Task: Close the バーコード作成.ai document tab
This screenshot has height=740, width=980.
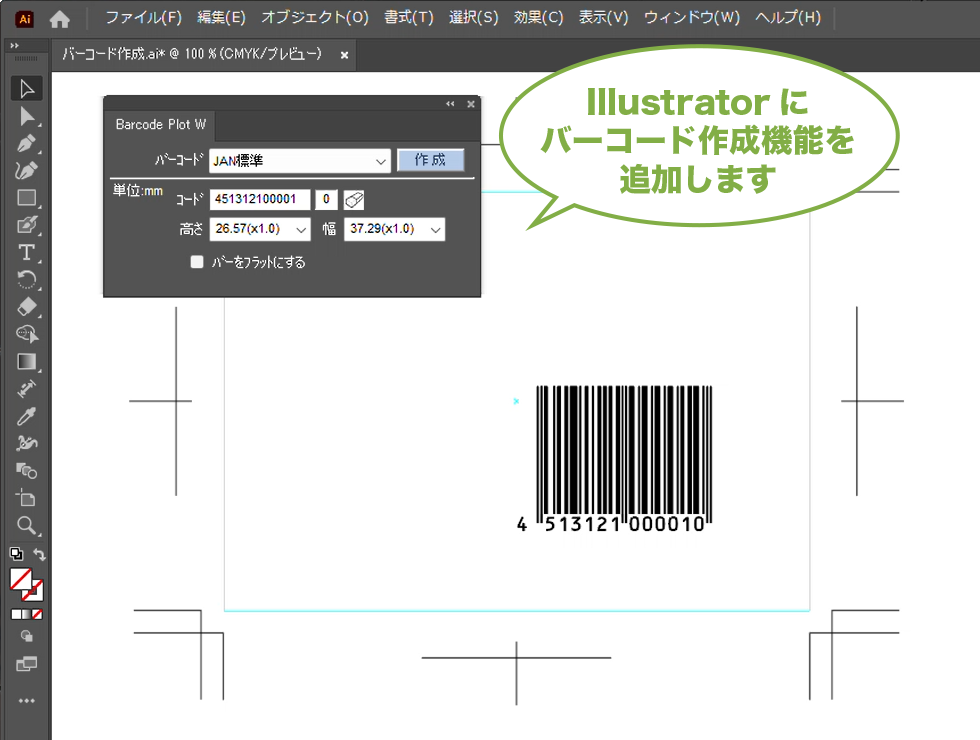Action: [344, 55]
